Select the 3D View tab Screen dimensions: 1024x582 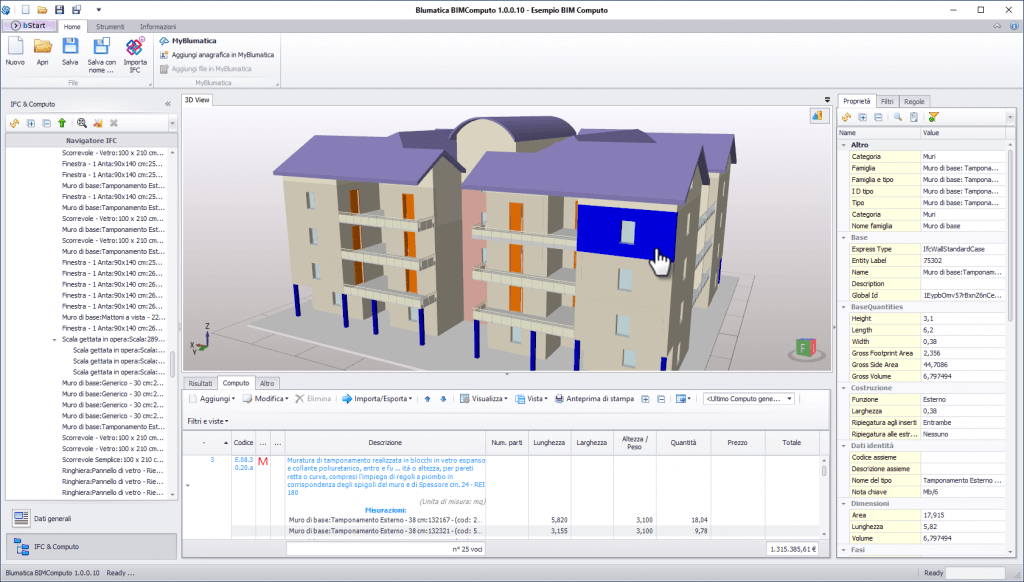(197, 100)
